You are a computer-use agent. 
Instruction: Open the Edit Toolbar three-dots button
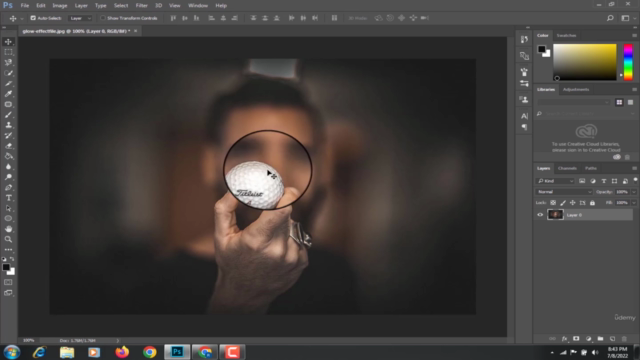coord(8,249)
